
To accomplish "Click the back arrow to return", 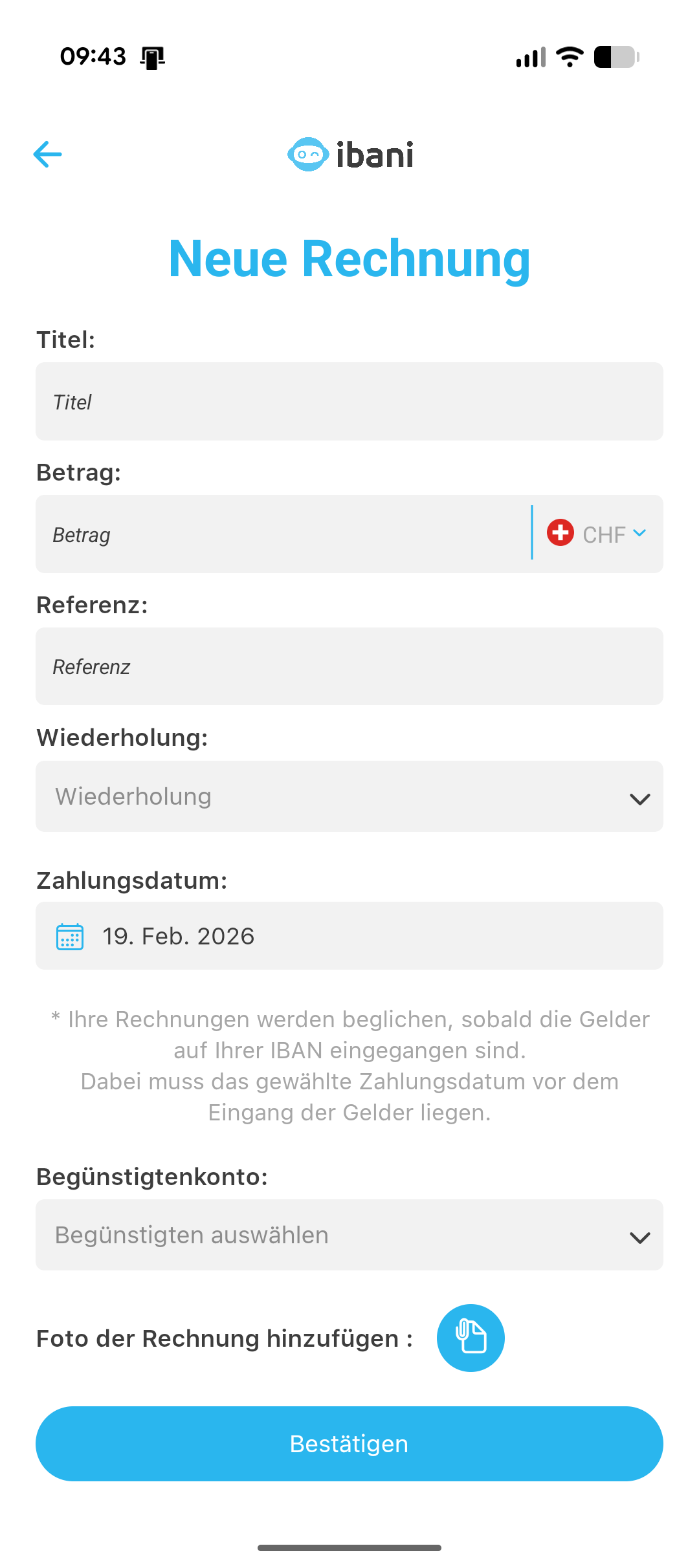I will 47,155.
